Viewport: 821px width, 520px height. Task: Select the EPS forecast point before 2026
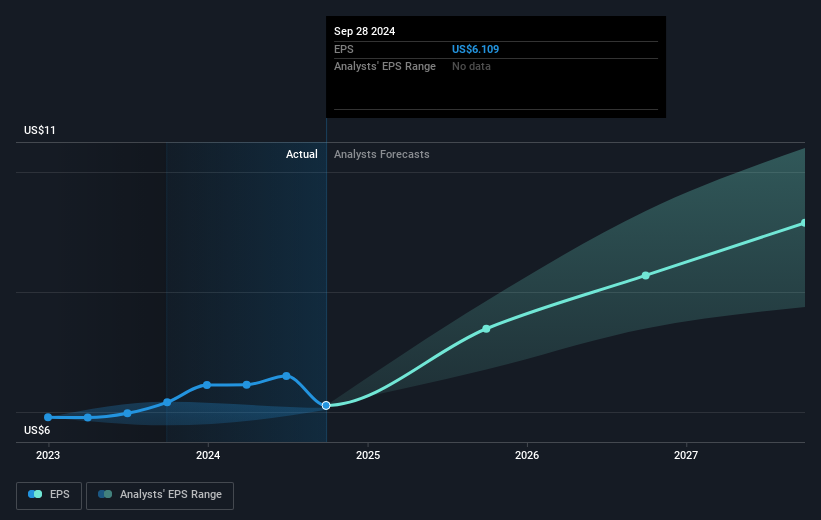point(486,329)
